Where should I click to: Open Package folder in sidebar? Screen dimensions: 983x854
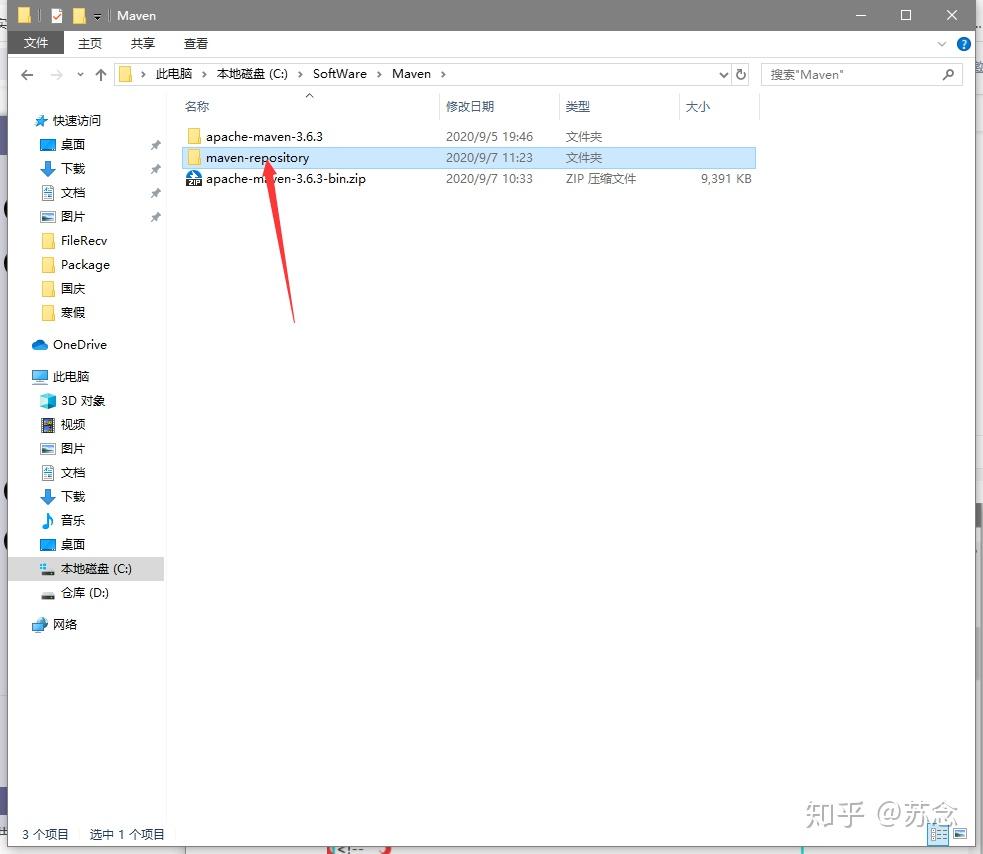click(x=85, y=265)
